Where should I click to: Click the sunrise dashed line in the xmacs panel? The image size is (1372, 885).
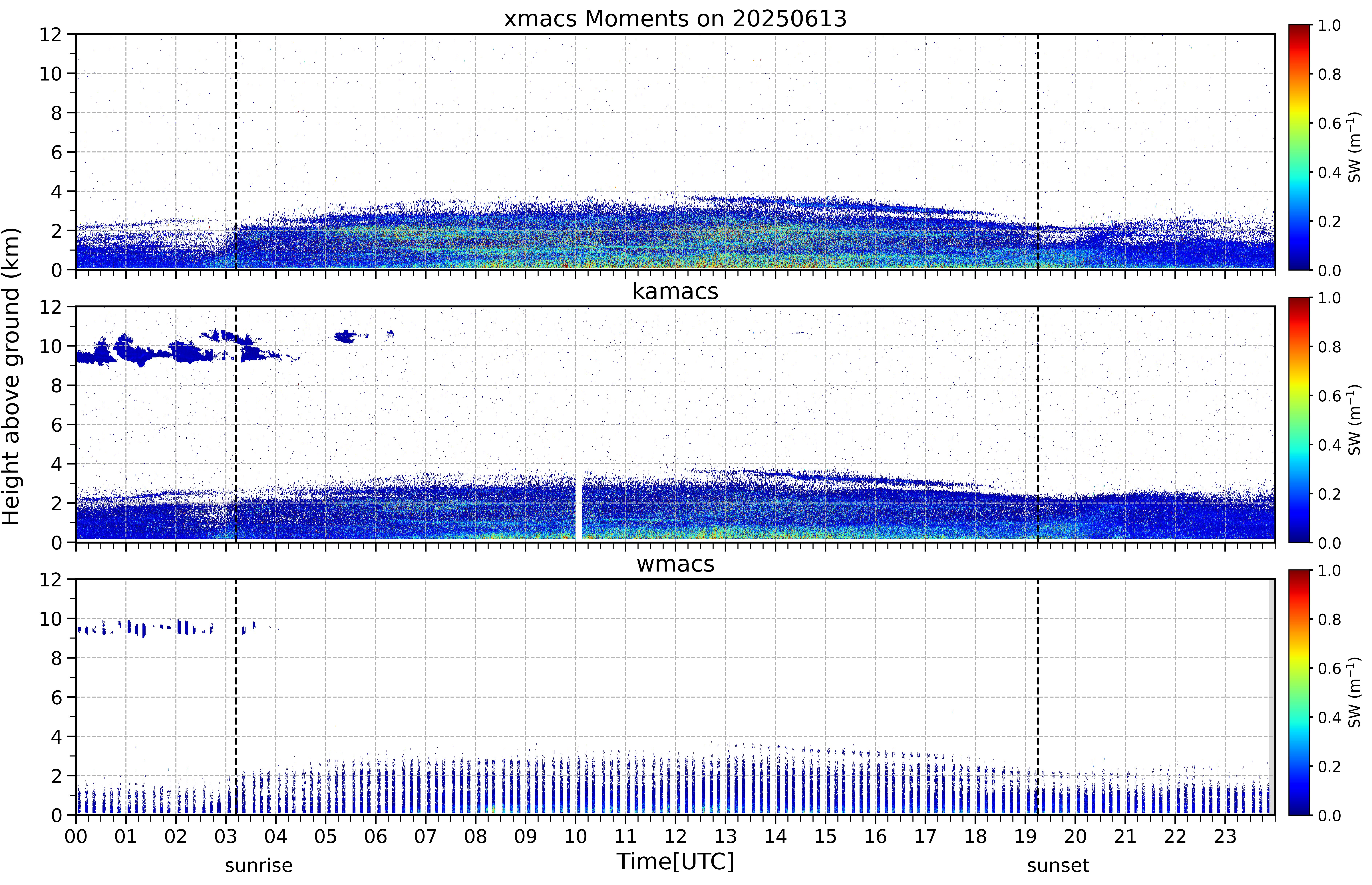236,152
